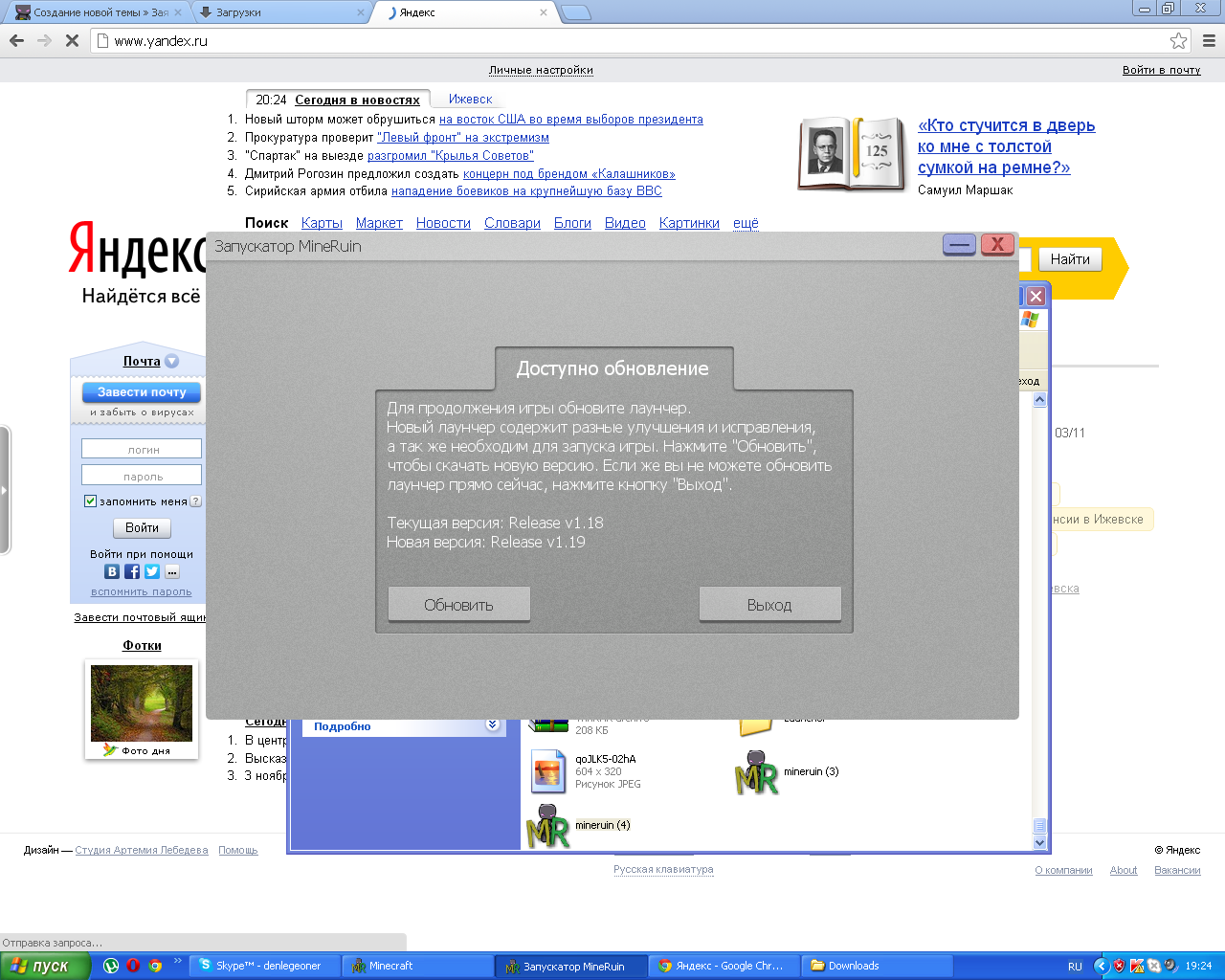1225x980 pixels.
Task: Open the «Кто стучится в дверь» link
Action: point(1006,146)
